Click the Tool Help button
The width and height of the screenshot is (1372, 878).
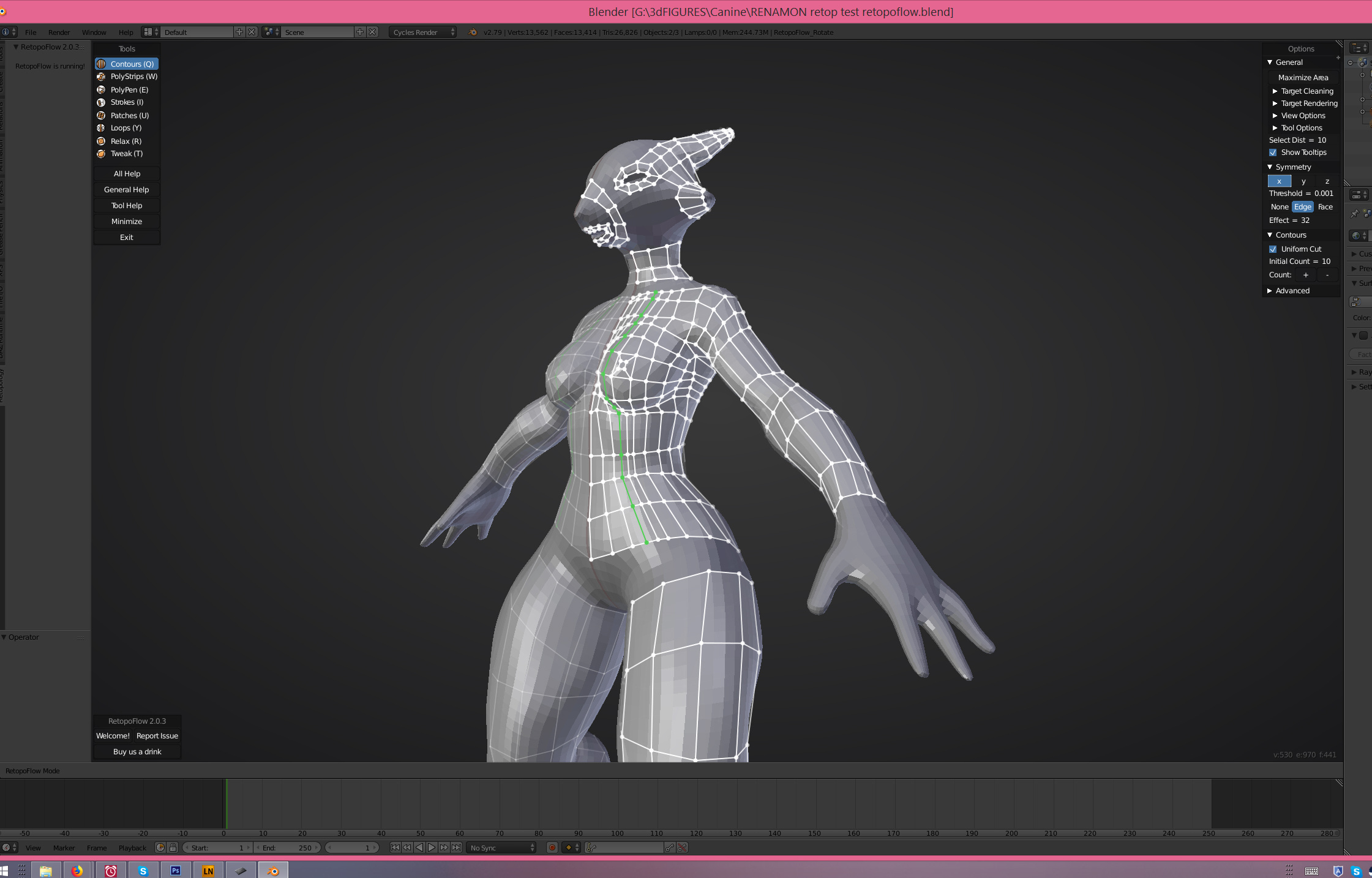coord(127,206)
